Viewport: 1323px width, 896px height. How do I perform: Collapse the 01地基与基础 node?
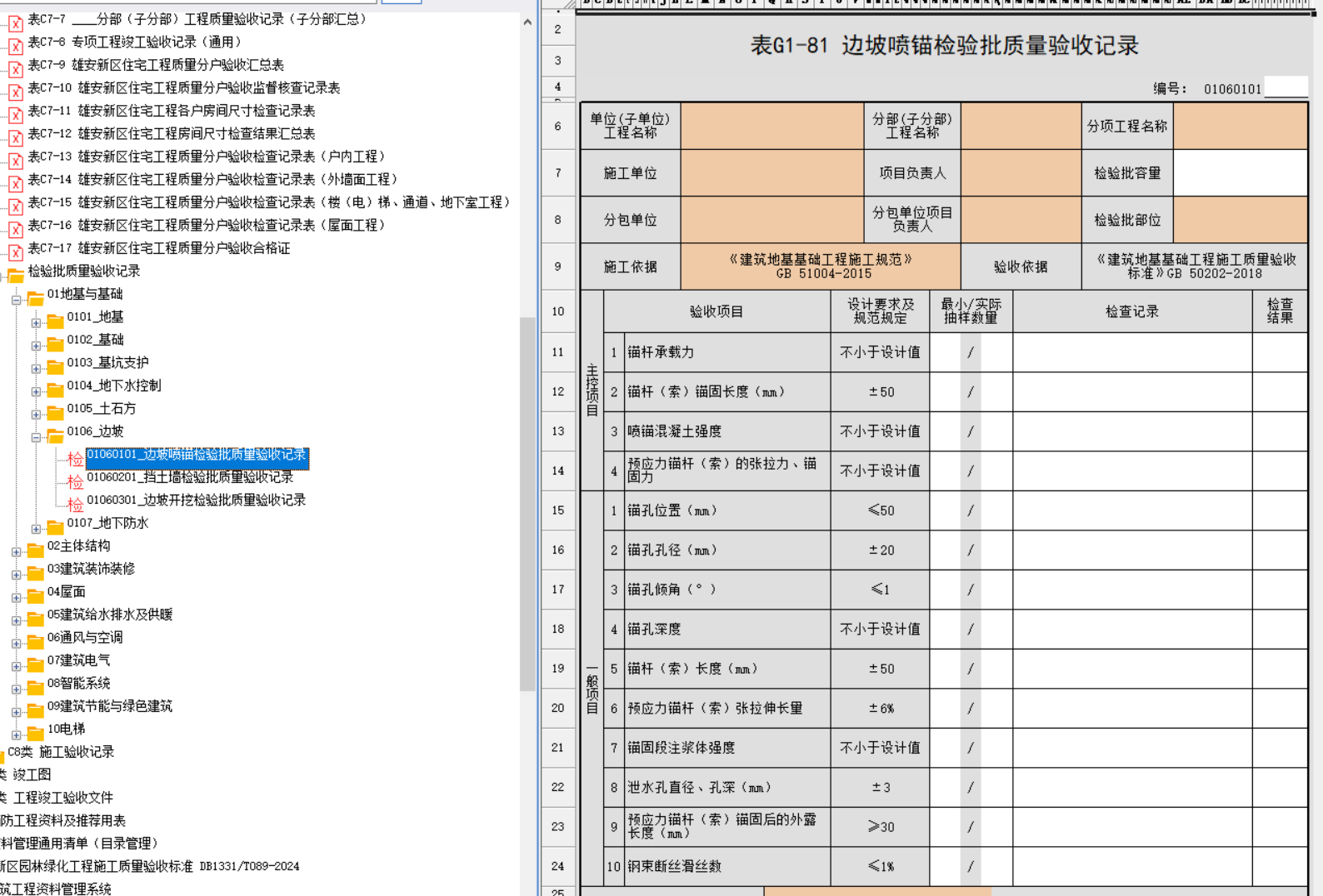tap(16, 300)
